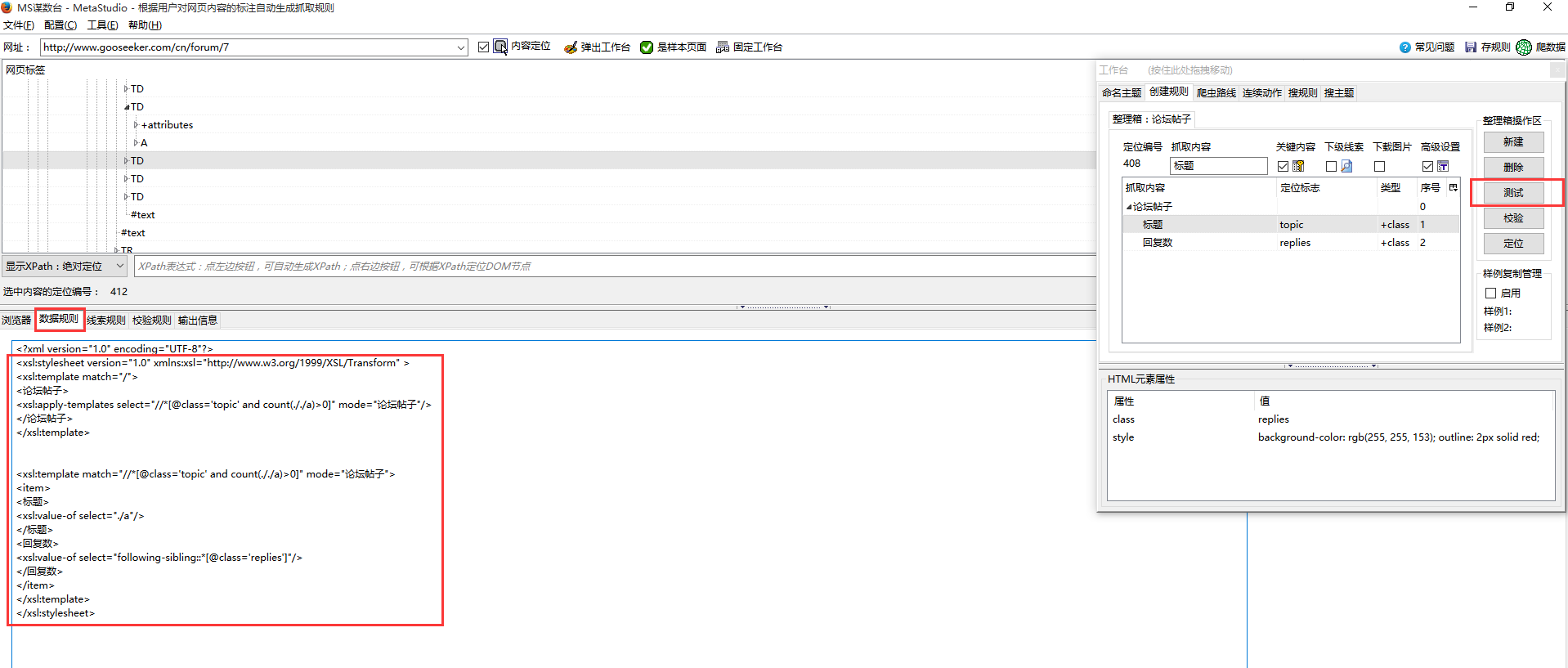
Task: Expand the first TD node in the DOM tree
Action: [126, 88]
